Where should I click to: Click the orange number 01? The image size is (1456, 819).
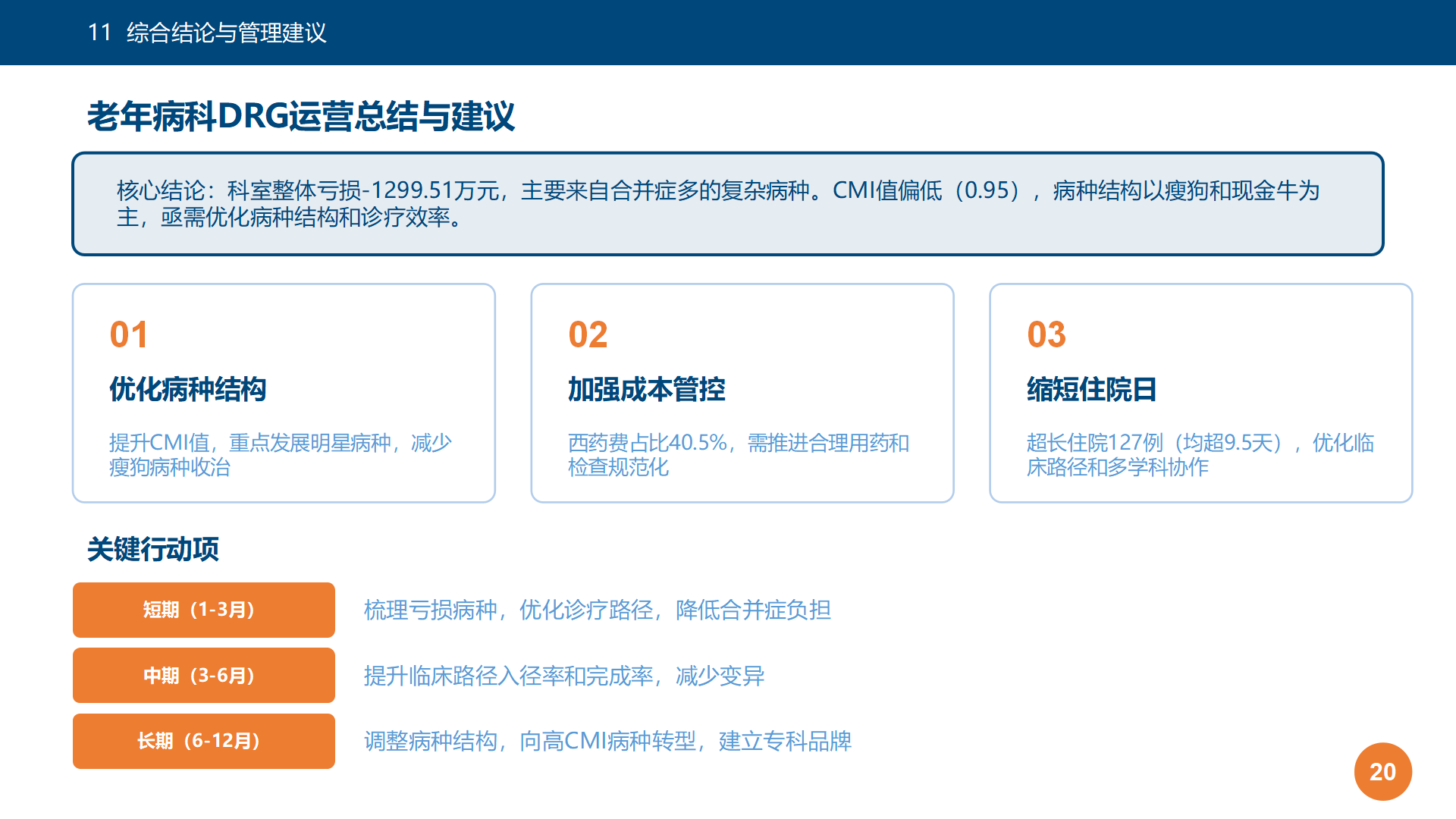[x=129, y=334]
